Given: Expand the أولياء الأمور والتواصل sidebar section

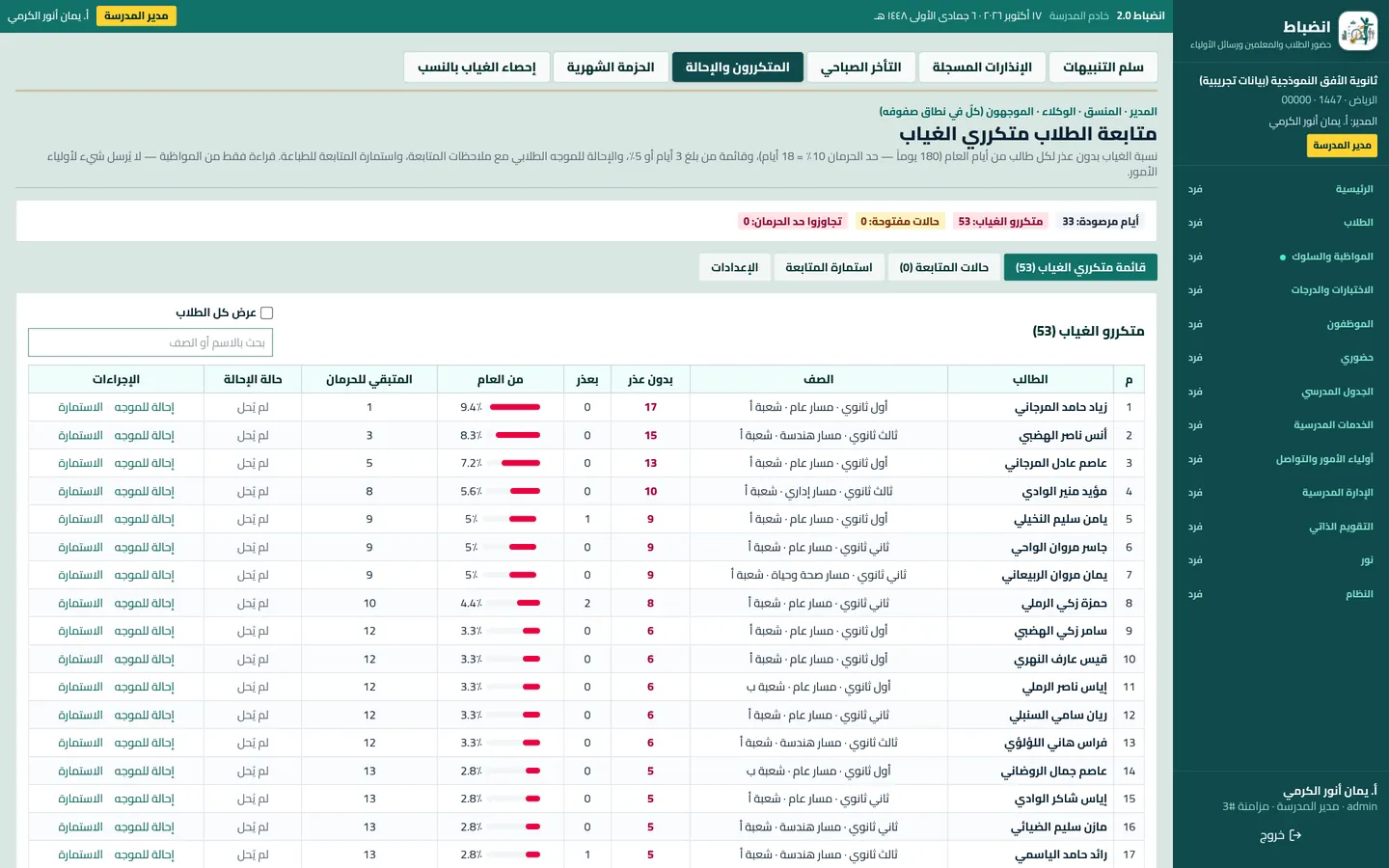Looking at the screenshot, I should [x=1281, y=459].
